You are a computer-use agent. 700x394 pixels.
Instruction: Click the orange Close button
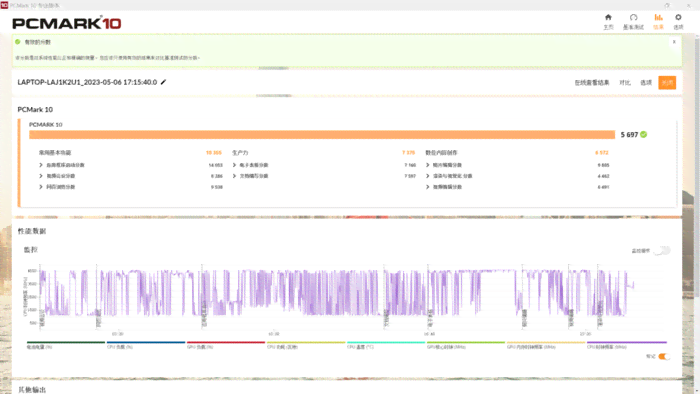coord(667,83)
